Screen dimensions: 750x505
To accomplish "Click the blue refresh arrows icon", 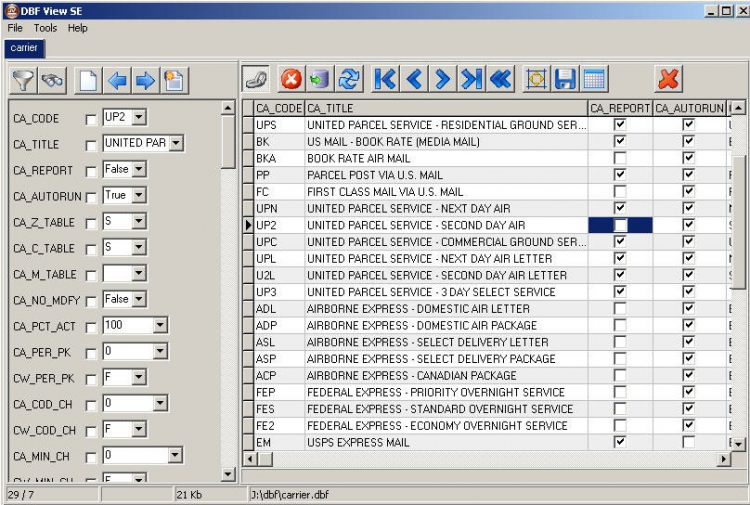I will (x=349, y=79).
